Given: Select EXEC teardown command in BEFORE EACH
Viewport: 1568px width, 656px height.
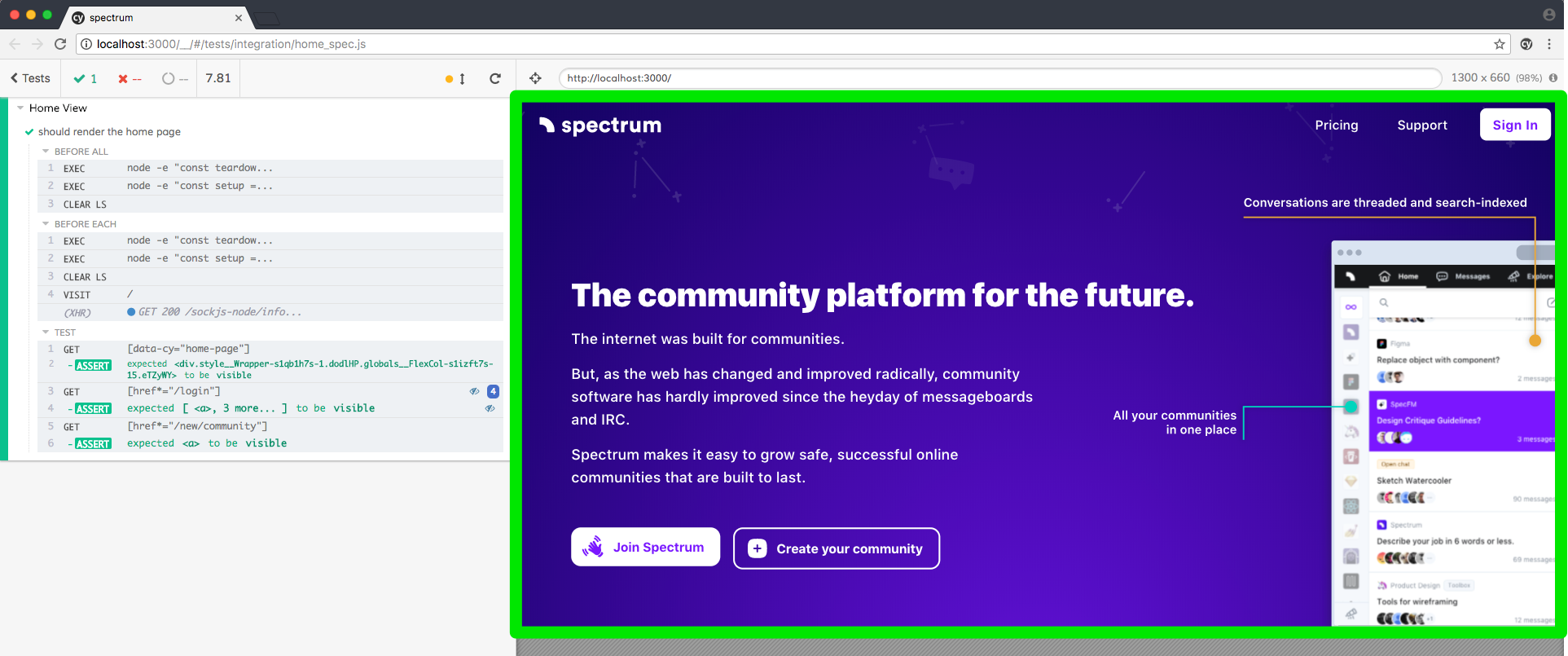Looking at the screenshot, I should coord(270,240).
